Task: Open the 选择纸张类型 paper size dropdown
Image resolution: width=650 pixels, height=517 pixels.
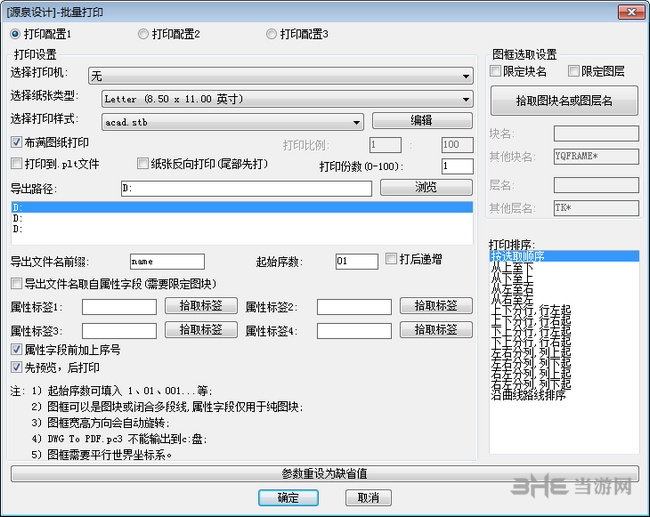Action: 287,99
